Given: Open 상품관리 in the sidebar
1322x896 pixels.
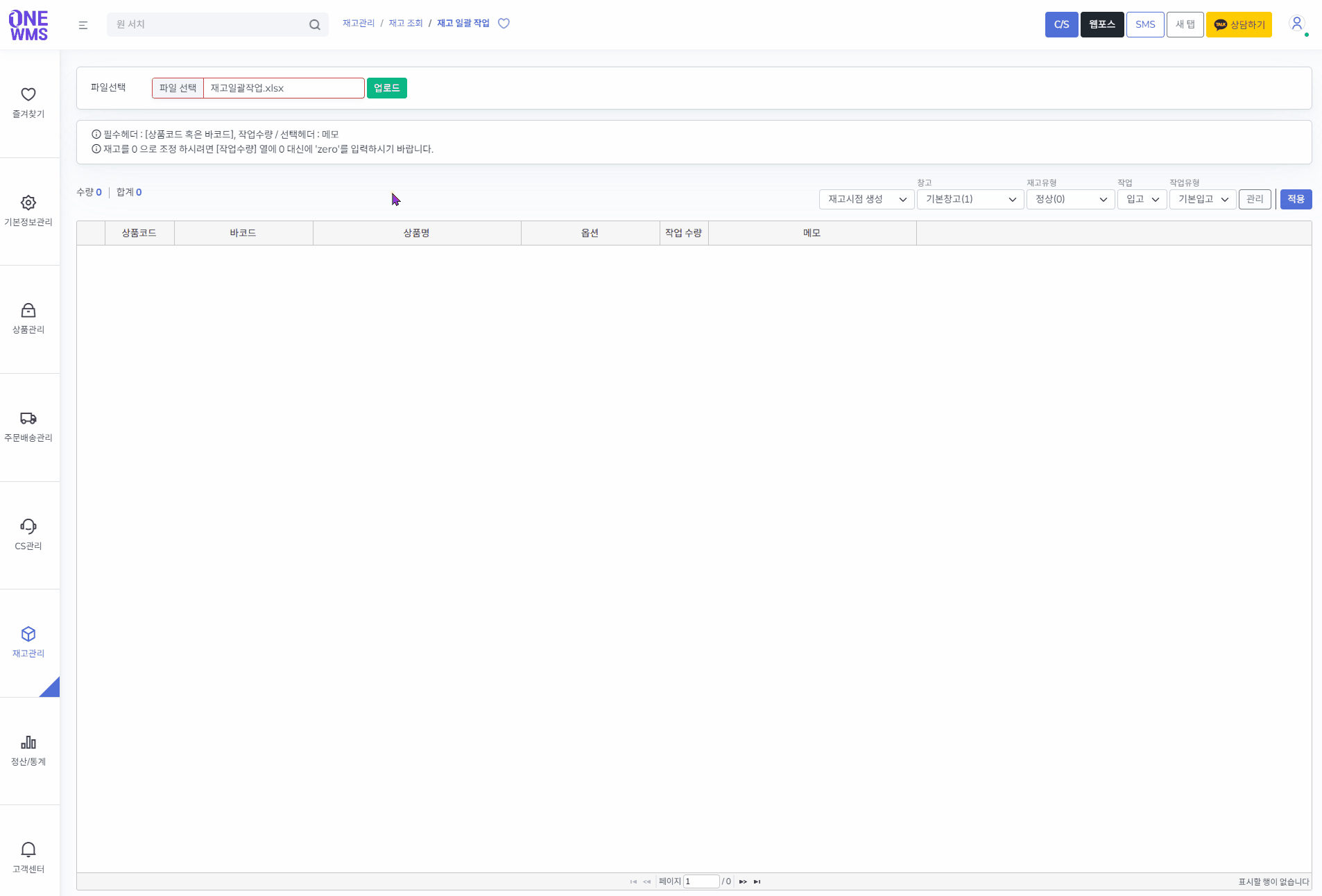Looking at the screenshot, I should (28, 318).
